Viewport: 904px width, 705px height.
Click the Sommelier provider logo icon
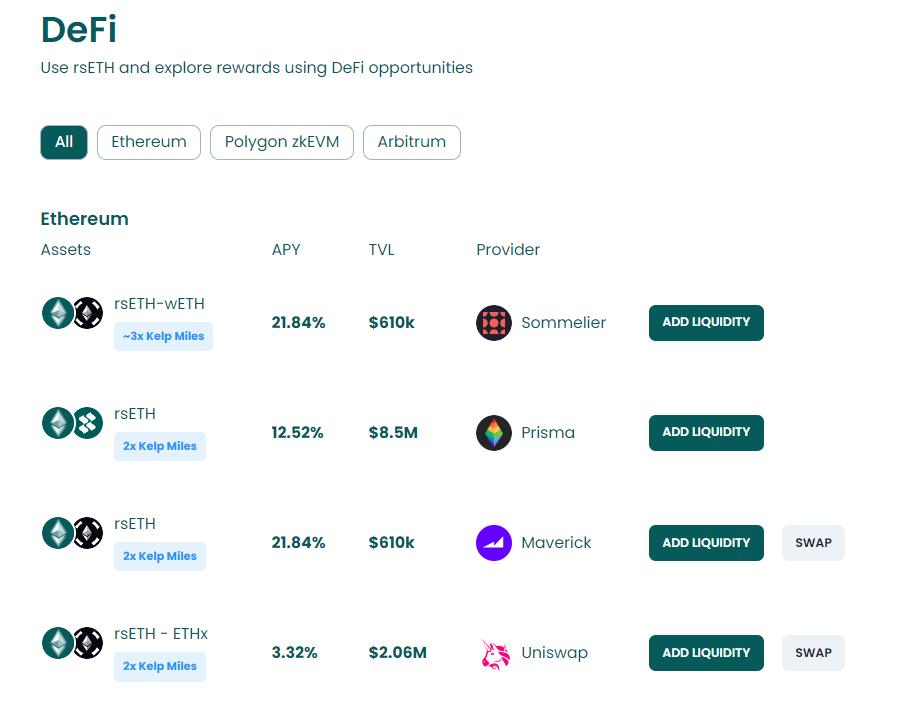(494, 323)
